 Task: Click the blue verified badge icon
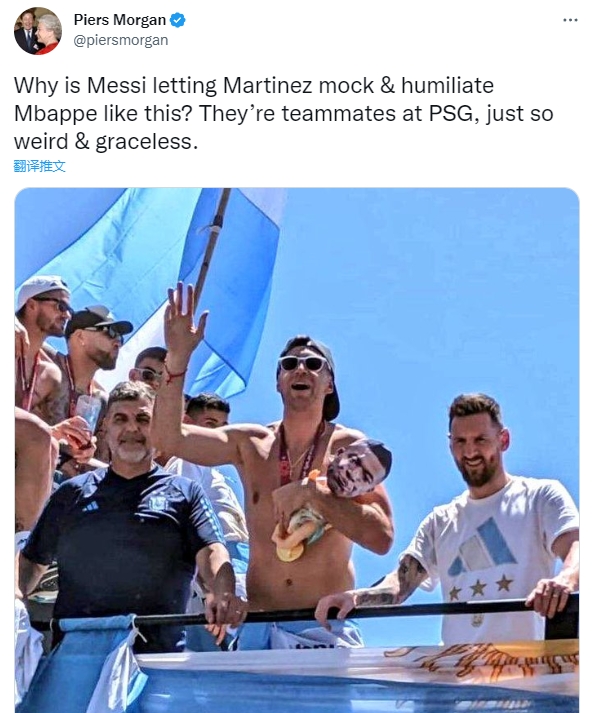pyautogui.click(x=177, y=20)
